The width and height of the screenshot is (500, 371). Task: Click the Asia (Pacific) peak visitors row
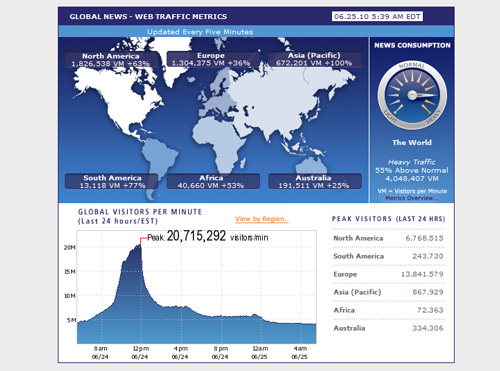(x=388, y=292)
